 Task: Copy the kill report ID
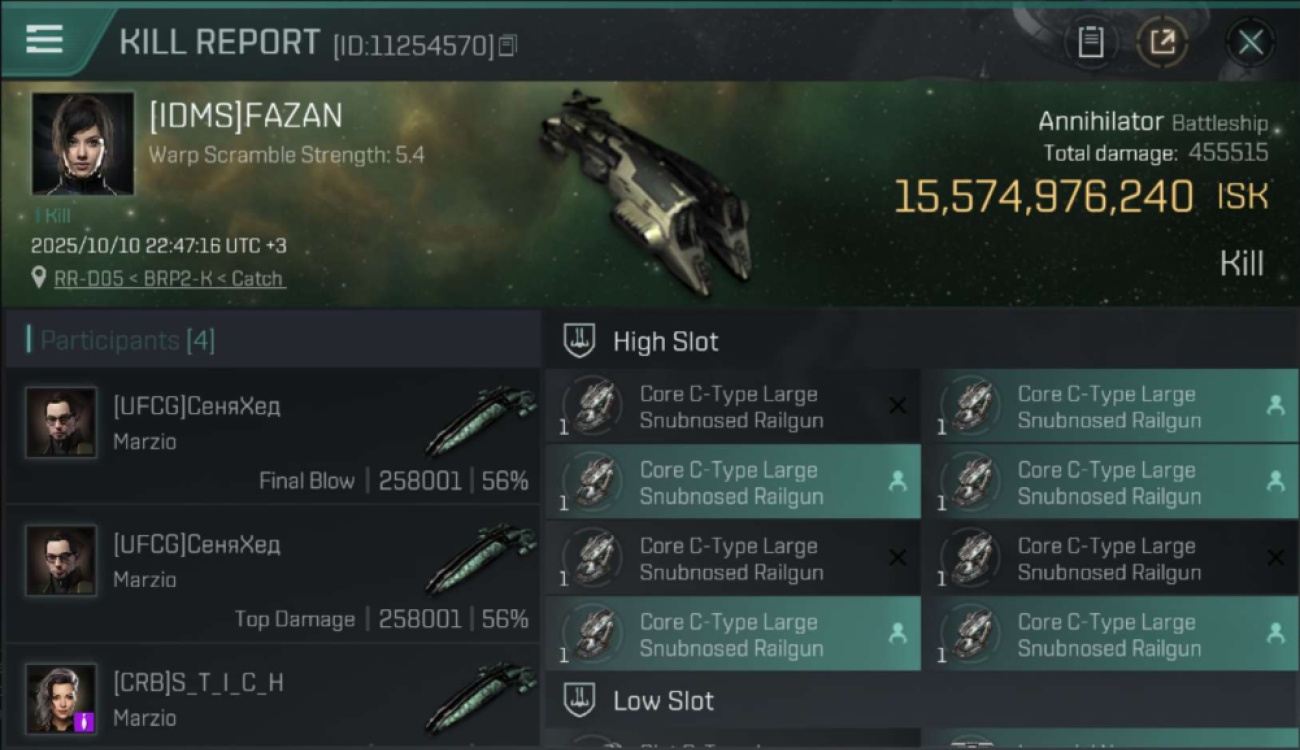pos(508,45)
